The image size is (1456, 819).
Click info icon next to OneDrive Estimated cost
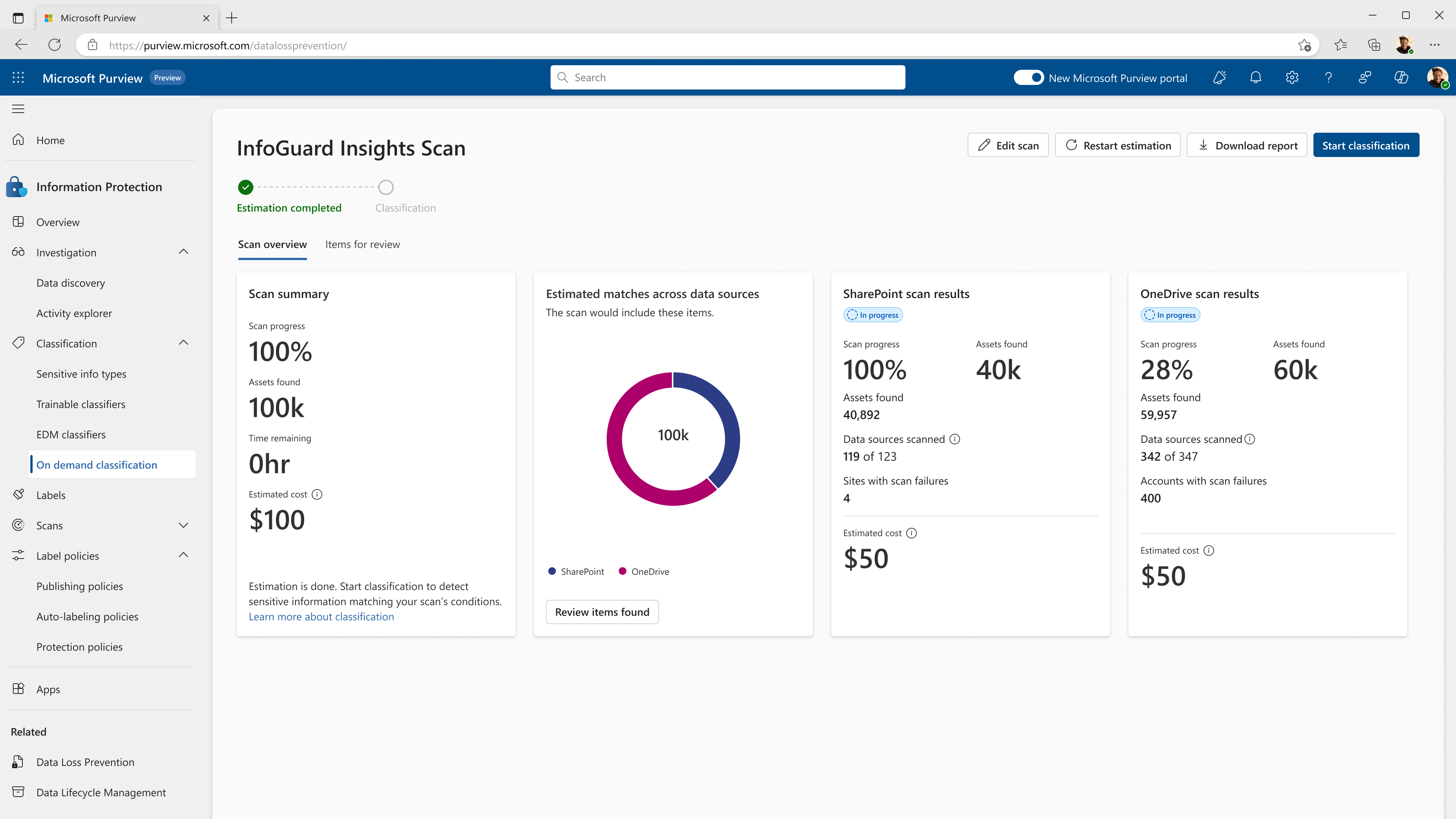tap(1209, 551)
